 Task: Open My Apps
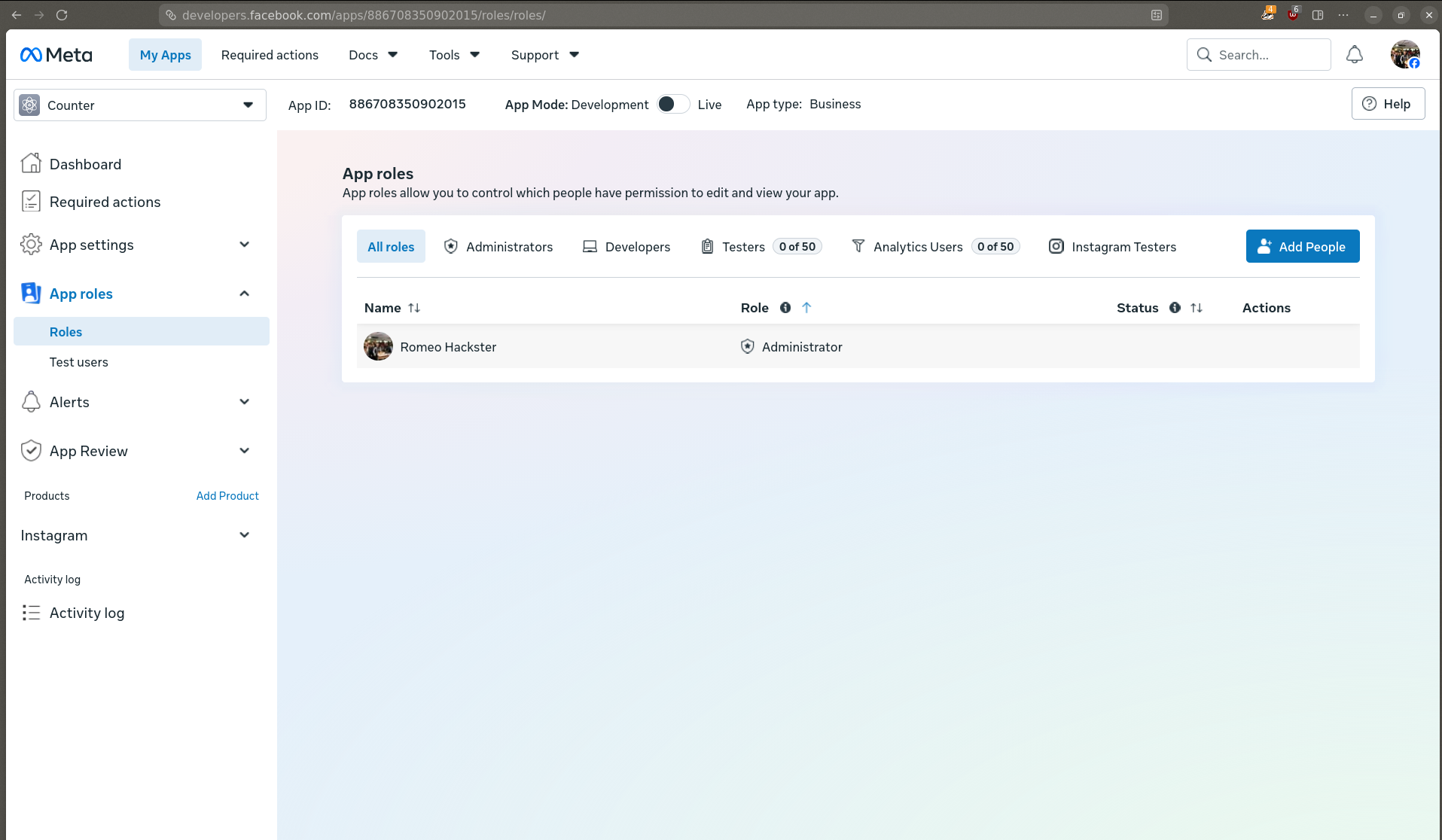(x=165, y=55)
